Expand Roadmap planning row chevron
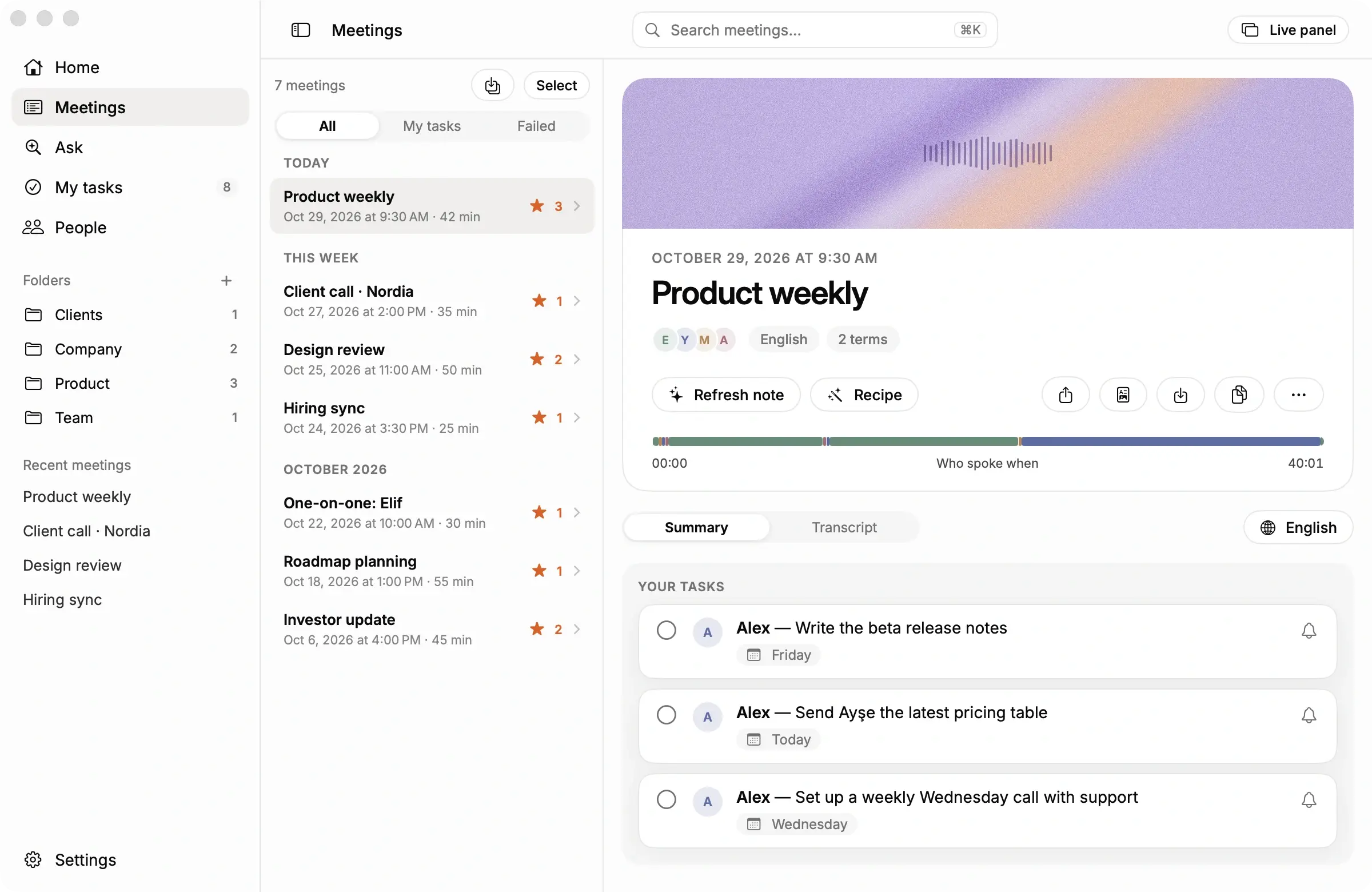 pyautogui.click(x=576, y=571)
